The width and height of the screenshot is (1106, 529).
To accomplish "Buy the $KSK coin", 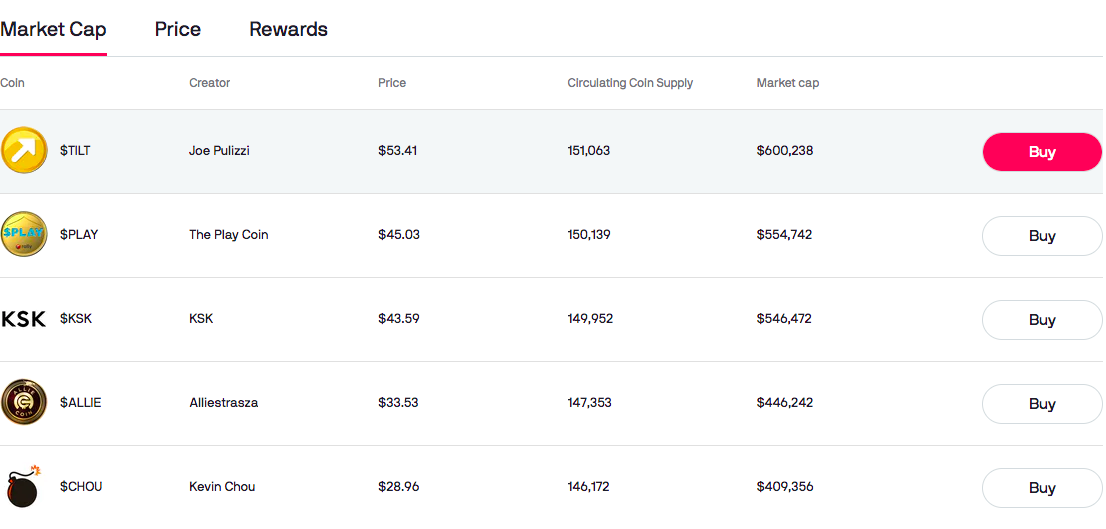I will tap(1042, 320).
